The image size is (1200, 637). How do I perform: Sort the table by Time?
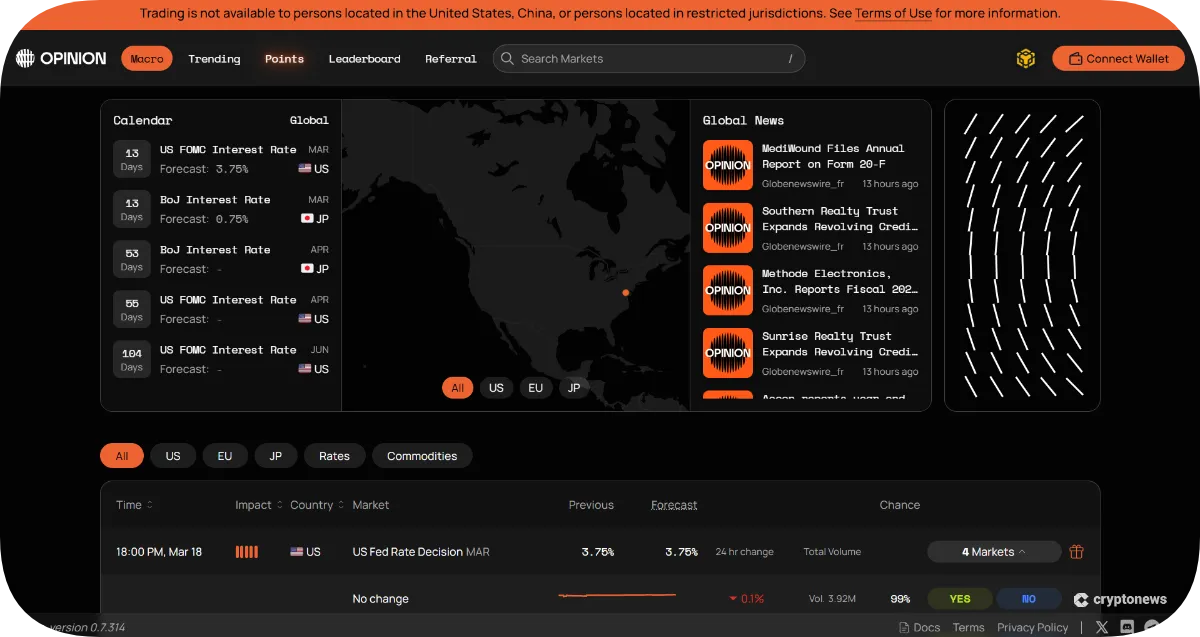(x=135, y=505)
